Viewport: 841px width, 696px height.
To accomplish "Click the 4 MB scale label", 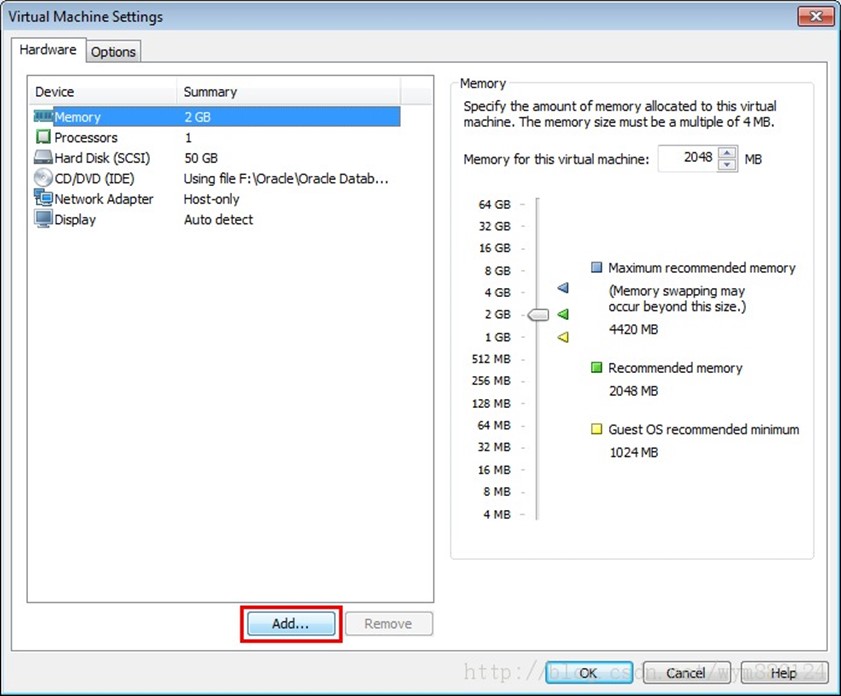I will pos(497,514).
